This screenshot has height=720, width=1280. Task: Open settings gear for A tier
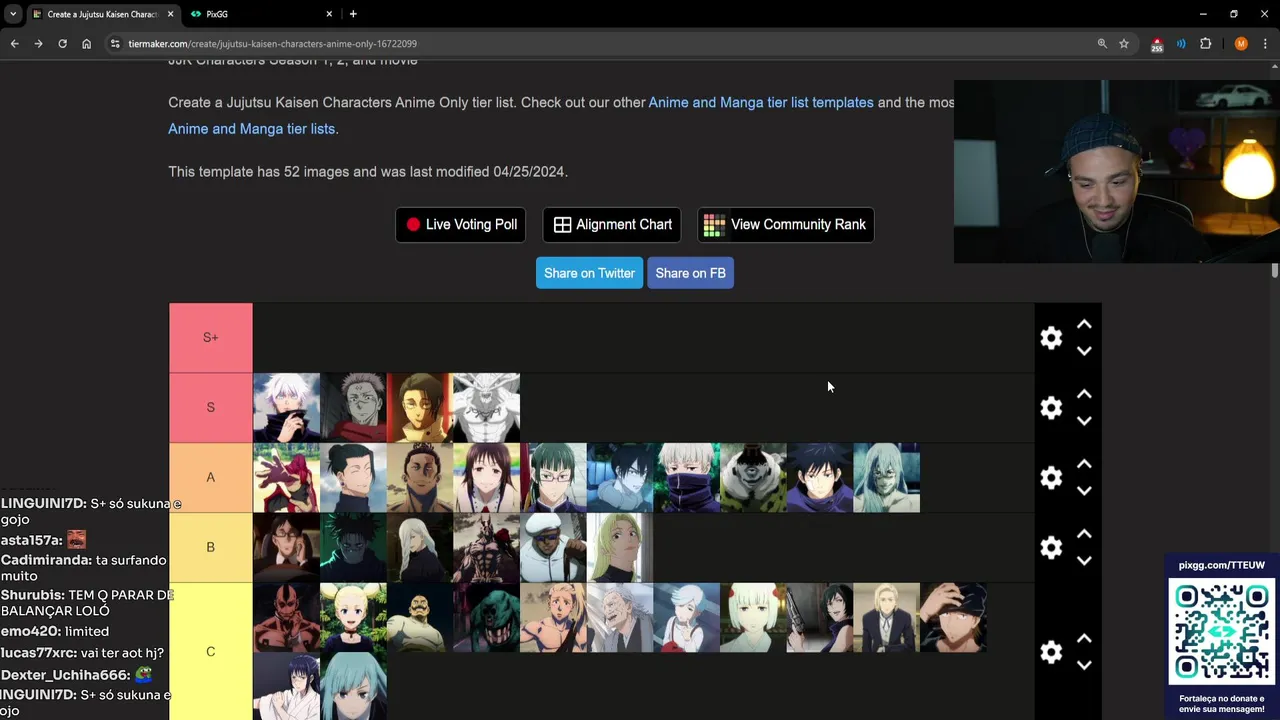pos(1051,478)
